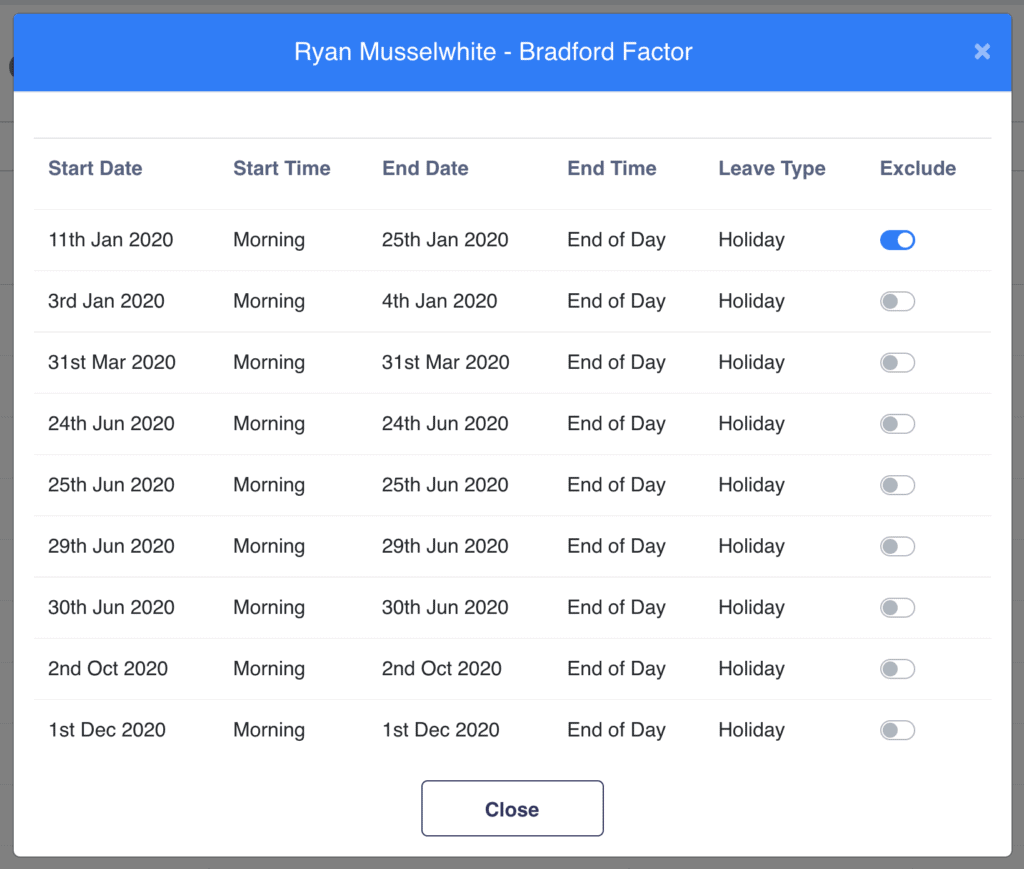Viewport: 1024px width, 869px height.
Task: Click the dialog title Ryan Musselwhite - Bradford Factor
Action: click(x=493, y=52)
